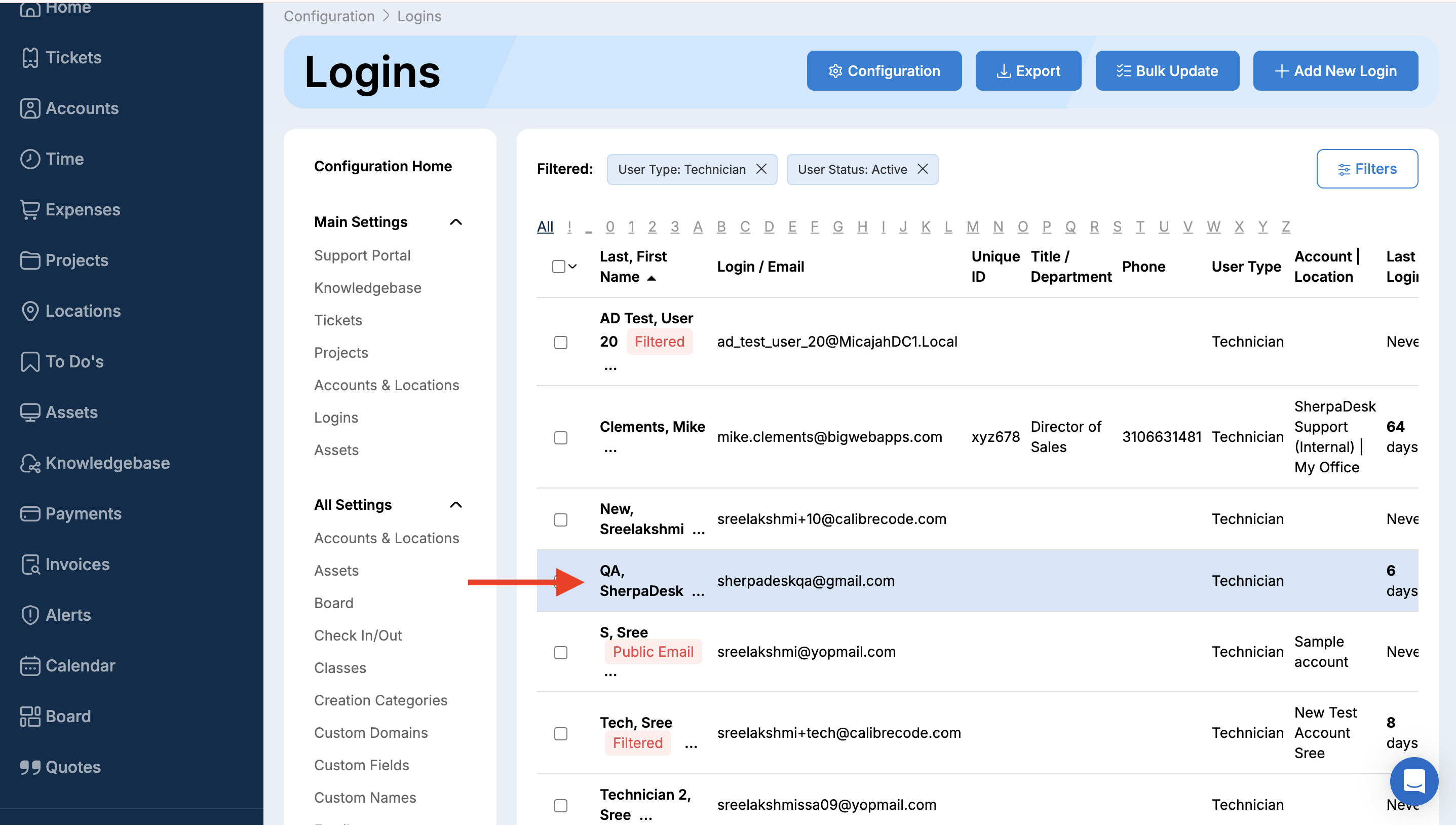Select the AD Test, User 20 checkbox
This screenshot has height=825, width=1456.
561,342
